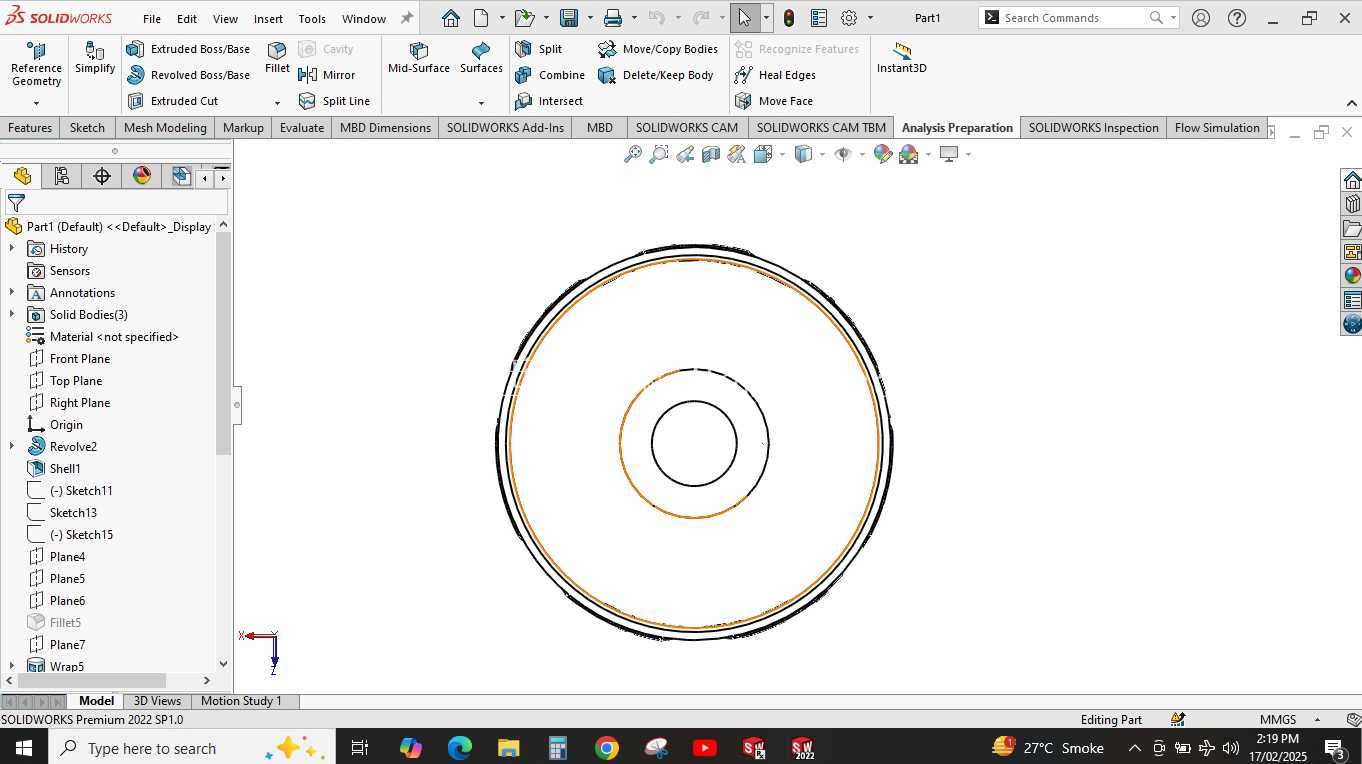Toggle the Hide/Show Items eye icon
1362x764 pixels.
click(842, 154)
